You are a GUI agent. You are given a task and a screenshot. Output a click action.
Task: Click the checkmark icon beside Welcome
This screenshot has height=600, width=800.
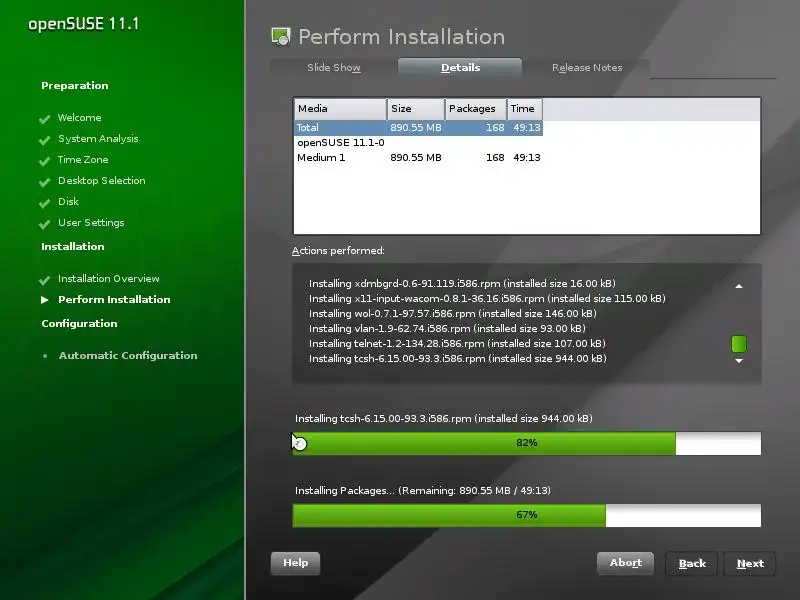pyautogui.click(x=44, y=119)
